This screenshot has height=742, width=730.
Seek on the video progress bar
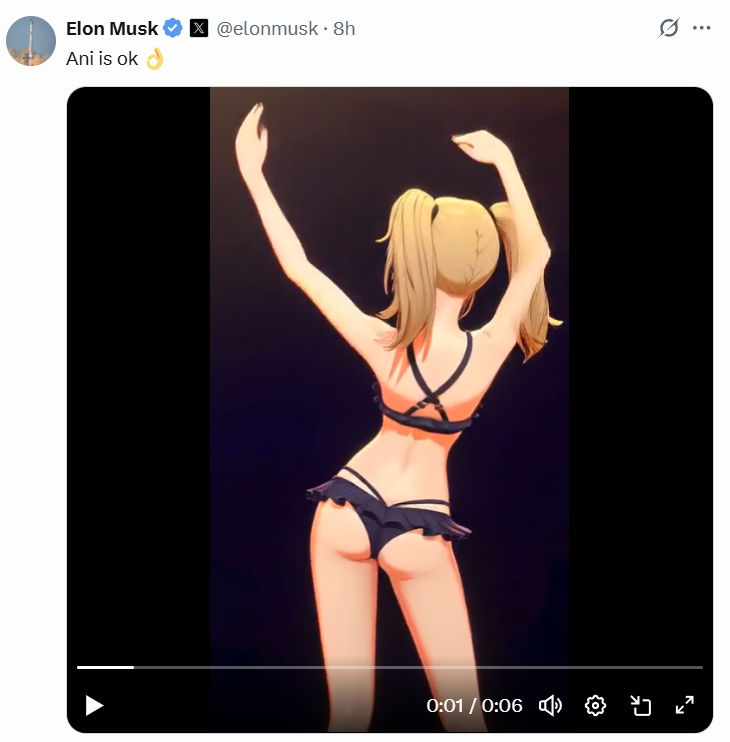coord(390,667)
